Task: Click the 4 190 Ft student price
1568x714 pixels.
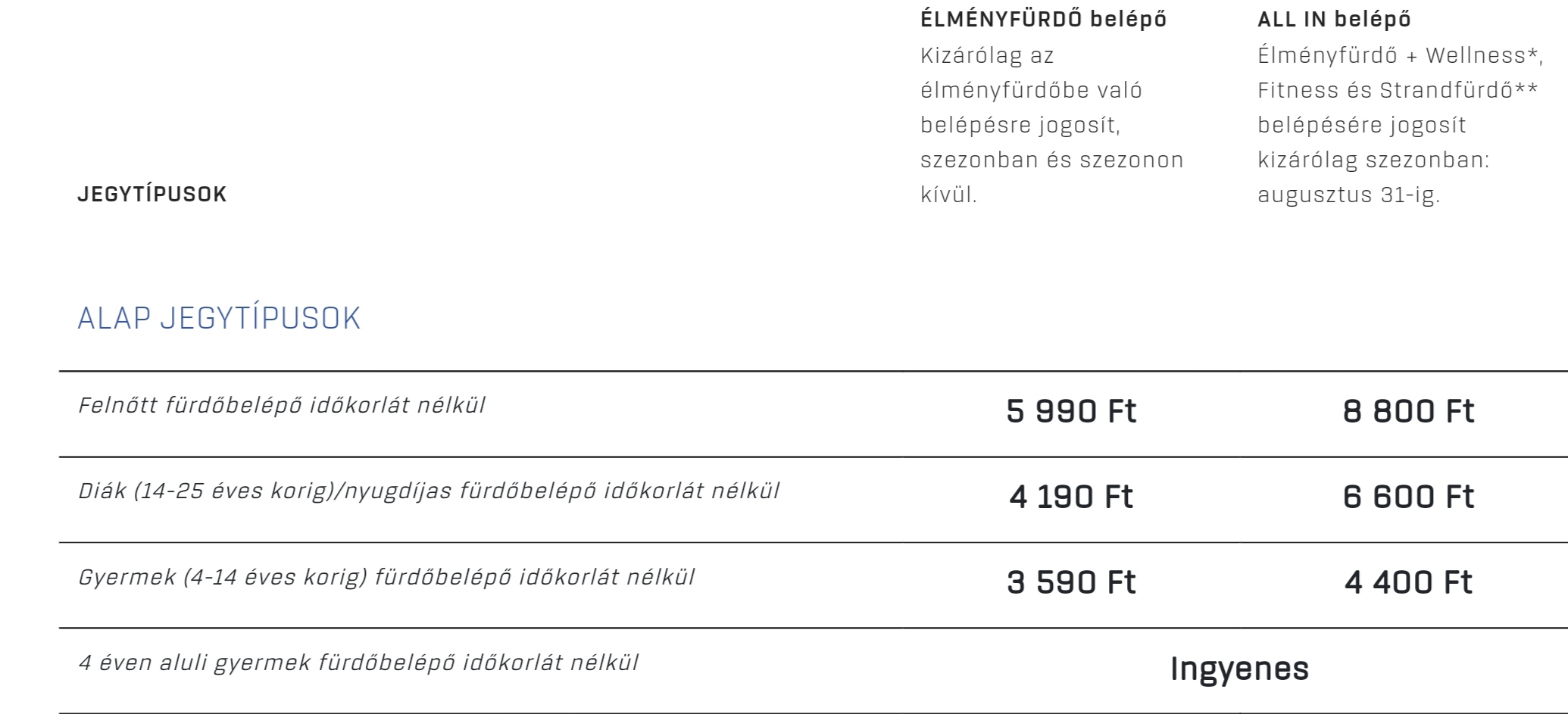Action: (1071, 497)
